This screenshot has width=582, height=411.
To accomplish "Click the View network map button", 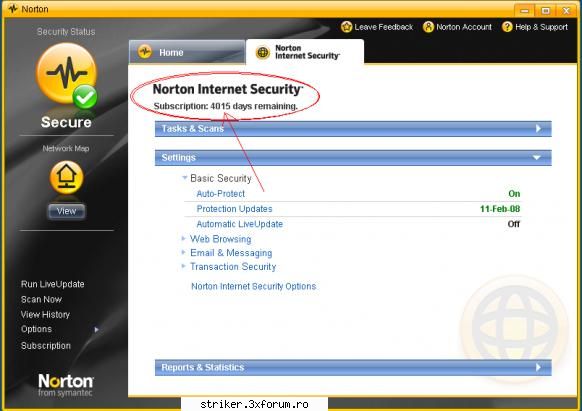I will [x=66, y=211].
